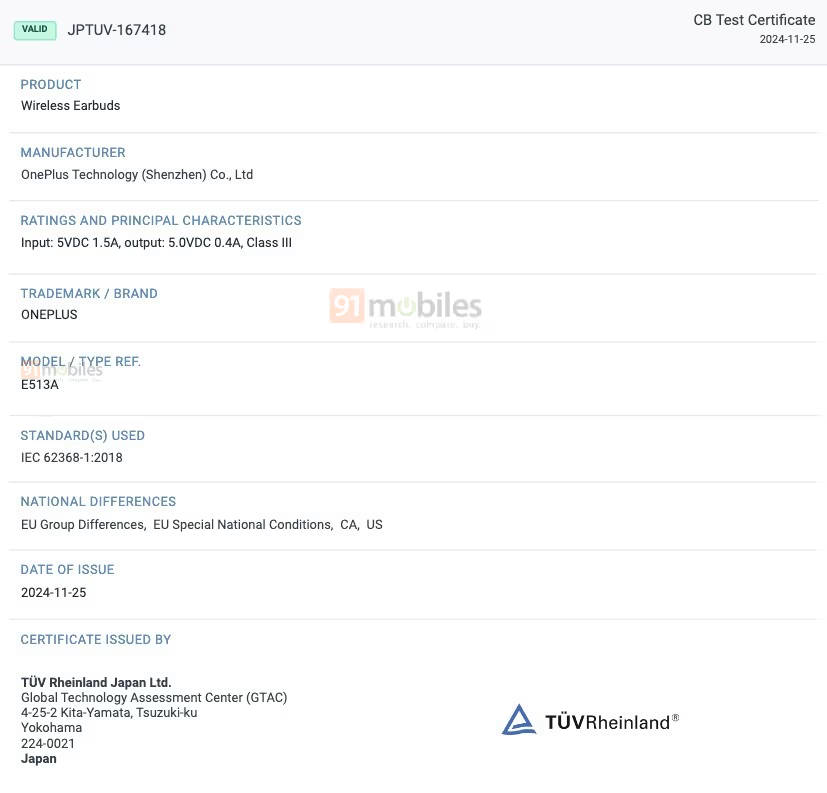Image resolution: width=827 pixels, height=793 pixels.
Task: Select the Input: 5VDC 1.5A ratings line
Action: pyautogui.click(x=156, y=243)
